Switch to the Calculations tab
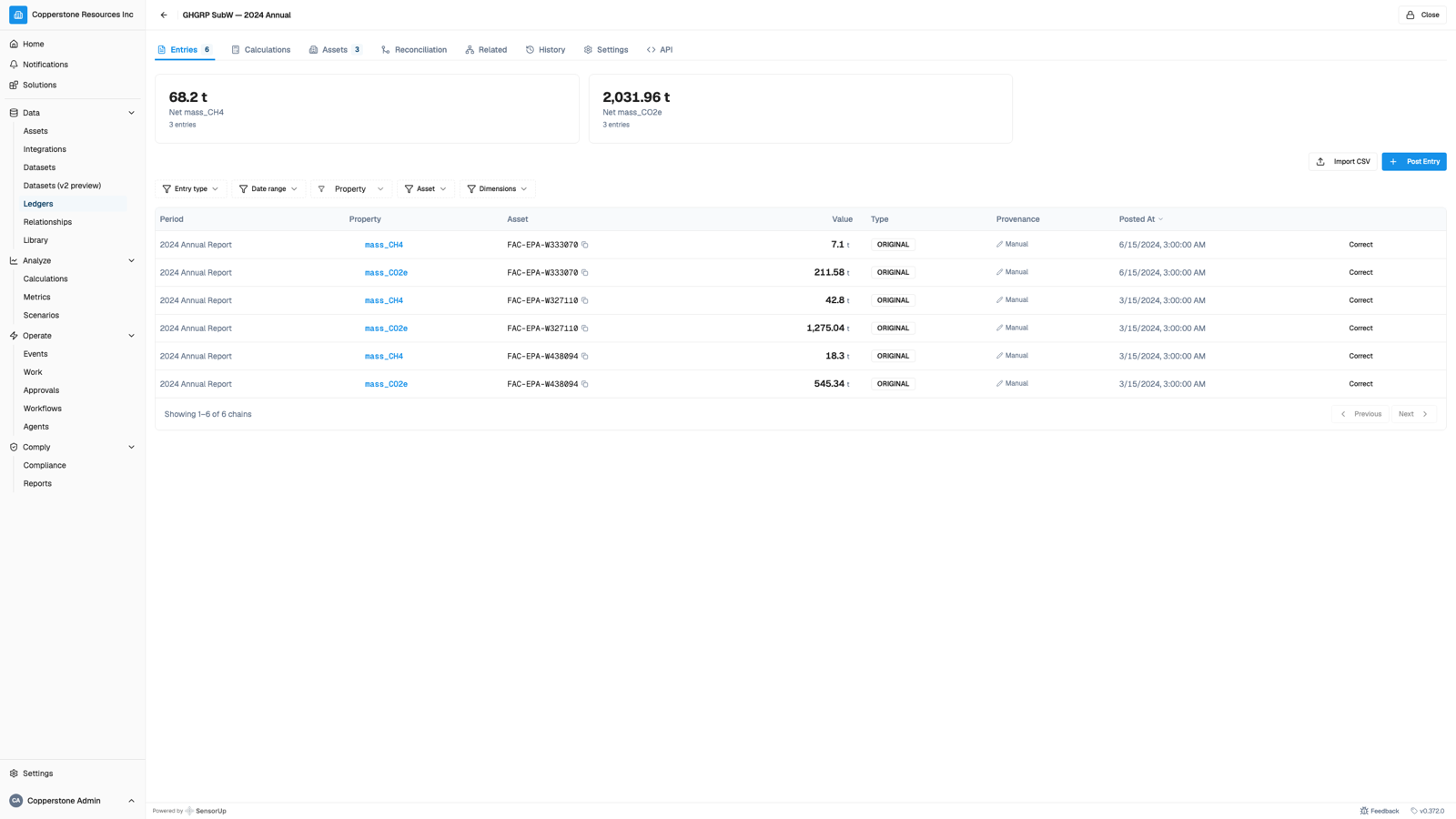Screen dimensions: 1456x819 [261, 50]
